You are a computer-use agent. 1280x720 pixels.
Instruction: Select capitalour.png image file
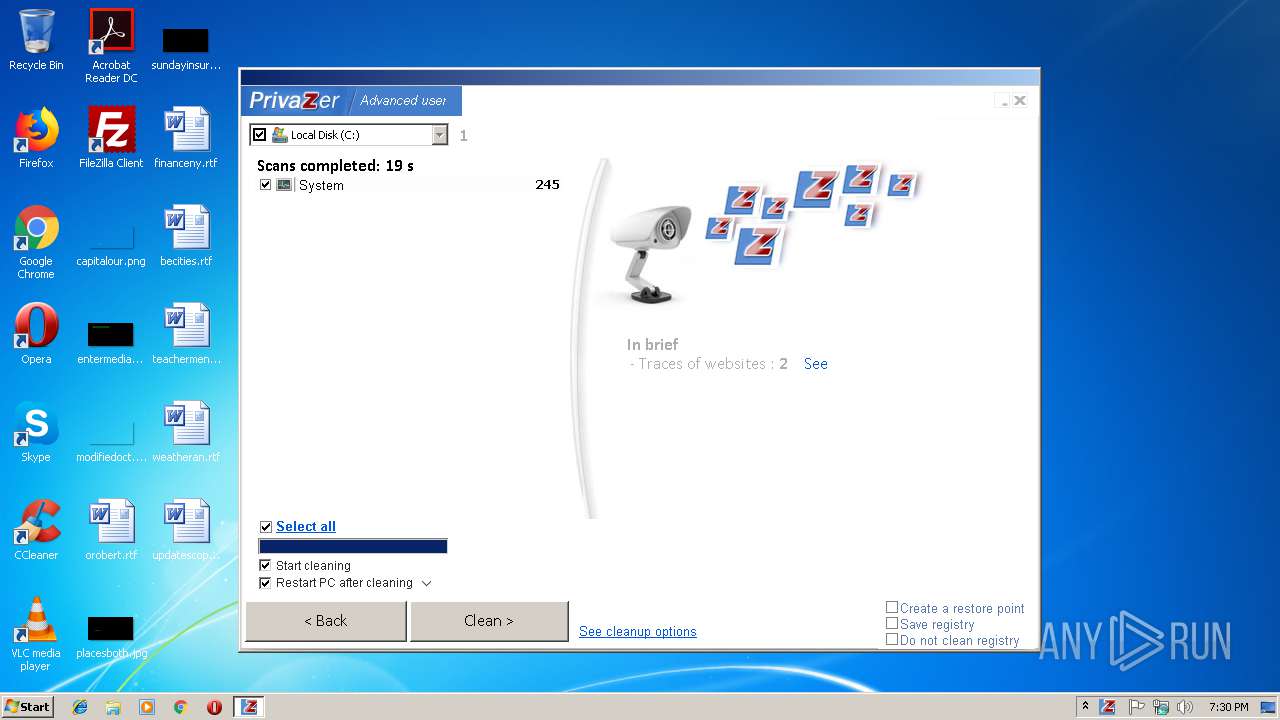pyautogui.click(x=111, y=246)
